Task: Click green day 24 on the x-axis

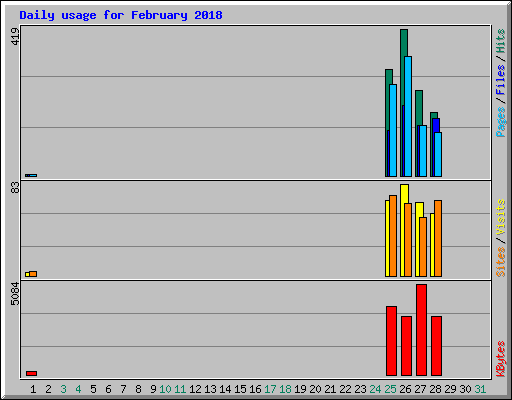Action: [375, 389]
